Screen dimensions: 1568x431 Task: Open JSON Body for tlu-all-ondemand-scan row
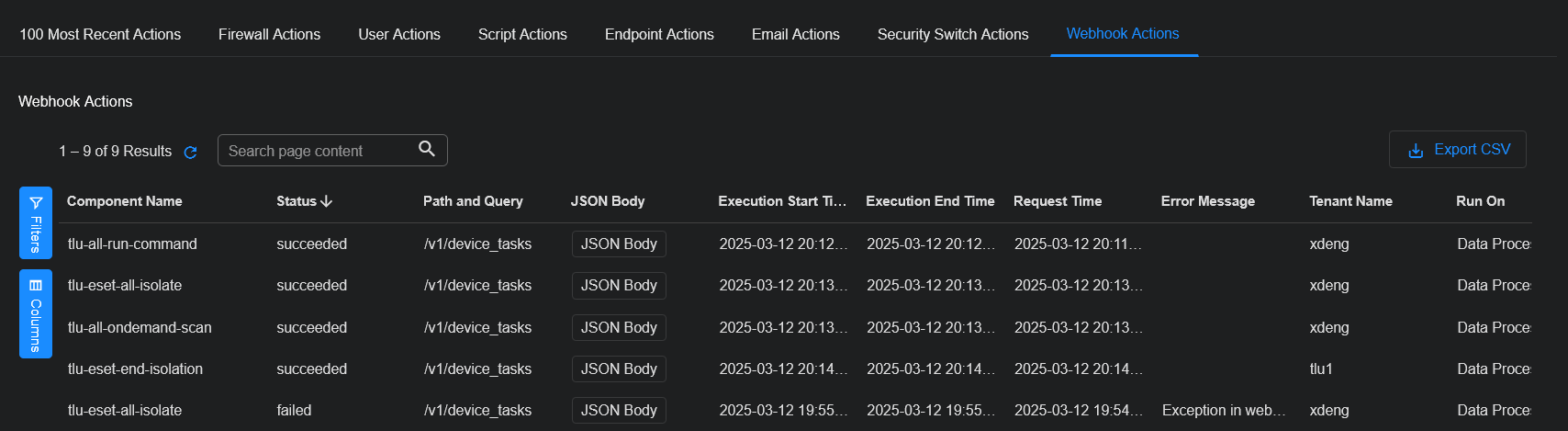(x=619, y=328)
